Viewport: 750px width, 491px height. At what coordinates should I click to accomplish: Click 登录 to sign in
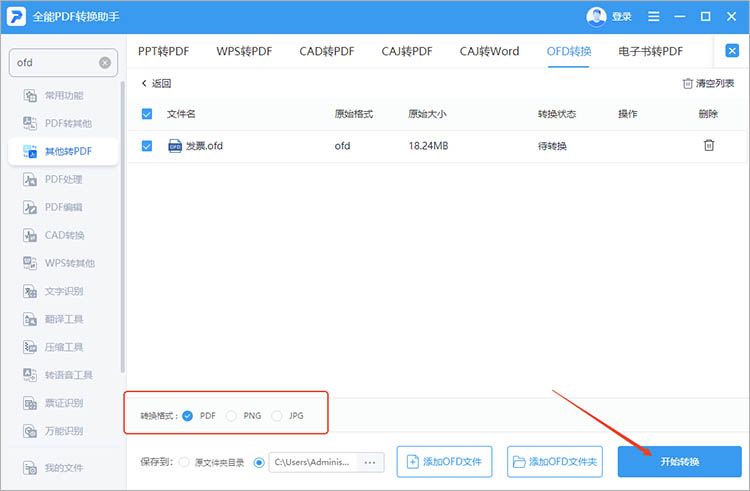pyautogui.click(x=622, y=17)
